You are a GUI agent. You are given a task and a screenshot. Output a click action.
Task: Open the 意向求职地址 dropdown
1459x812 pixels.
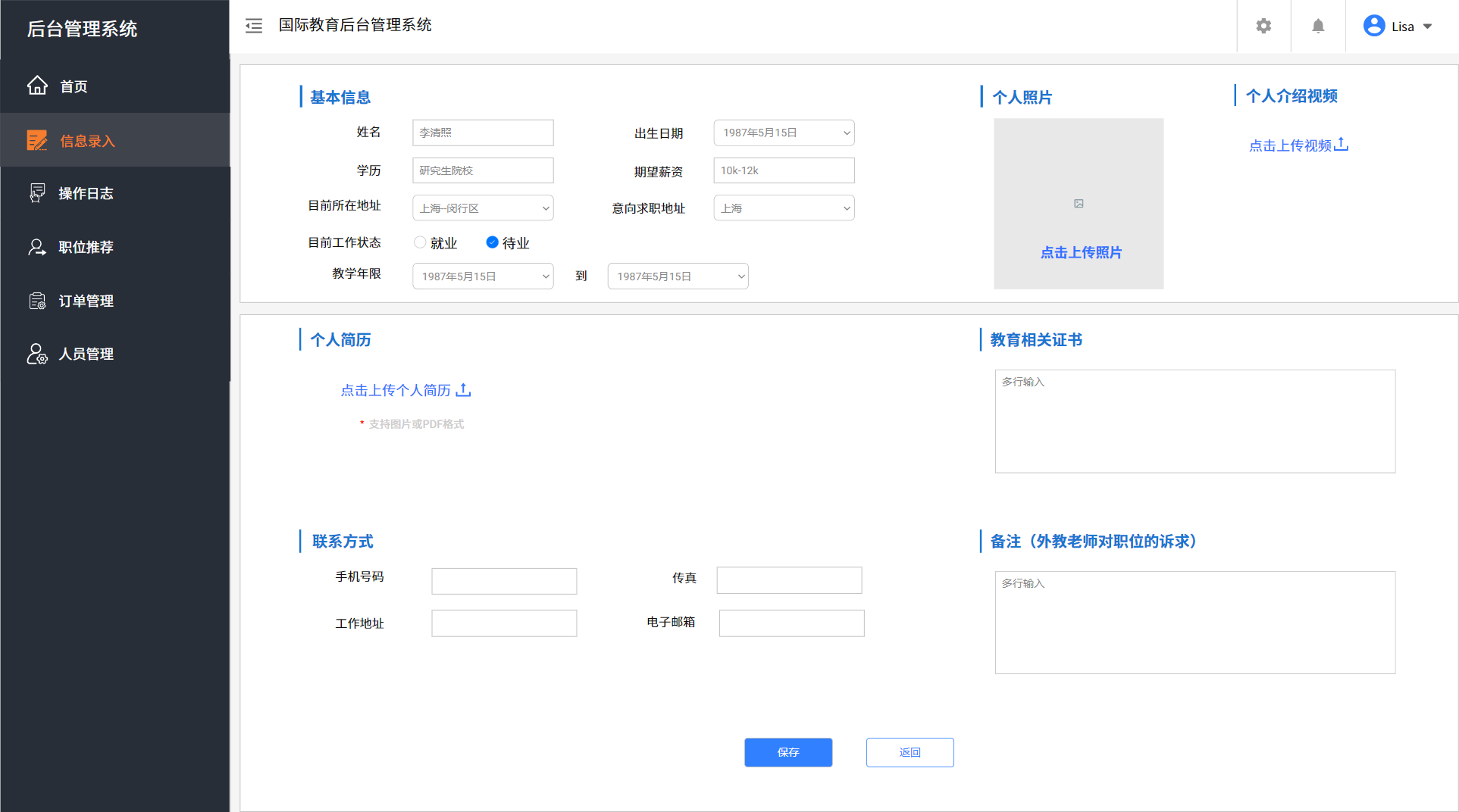(784, 208)
